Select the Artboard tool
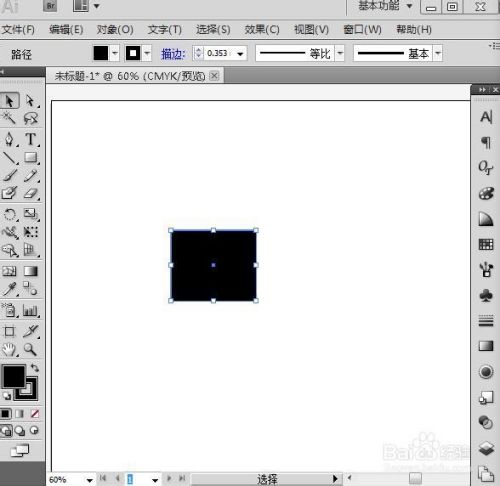The height and width of the screenshot is (486, 500). (x=9, y=331)
